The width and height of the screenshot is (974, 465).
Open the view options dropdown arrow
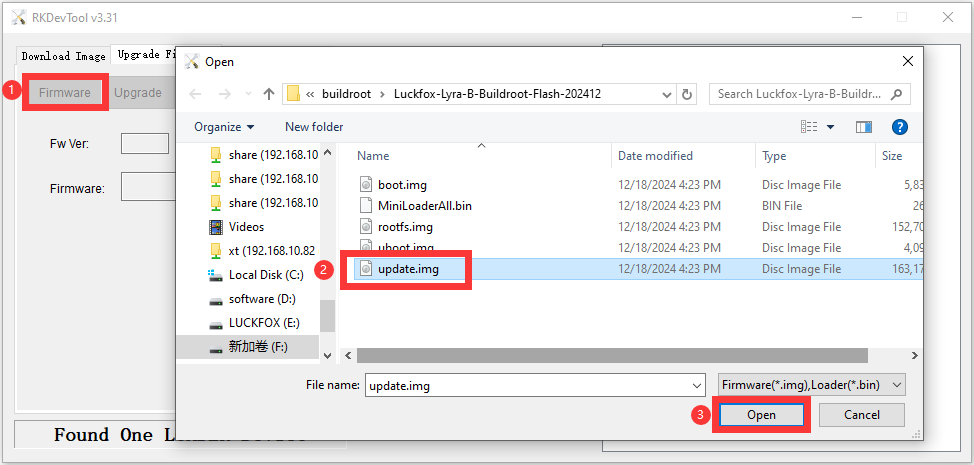point(831,127)
